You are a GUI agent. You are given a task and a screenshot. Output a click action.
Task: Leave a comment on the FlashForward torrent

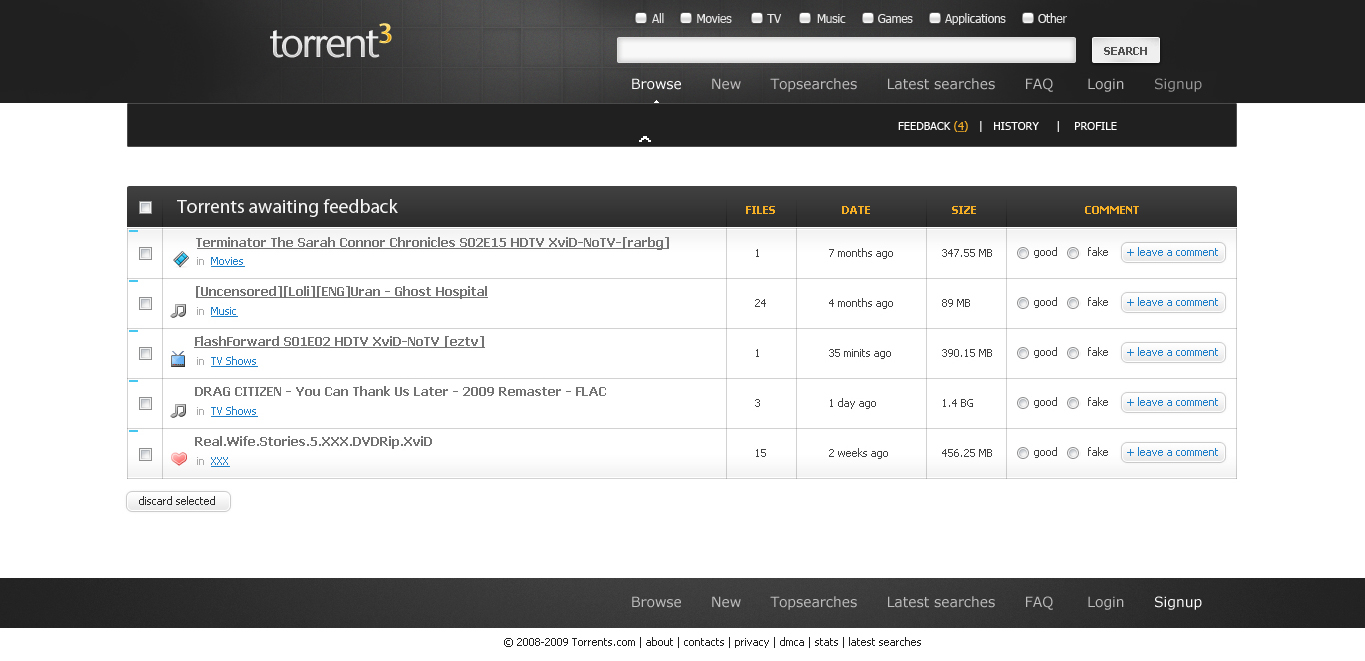pos(1172,352)
